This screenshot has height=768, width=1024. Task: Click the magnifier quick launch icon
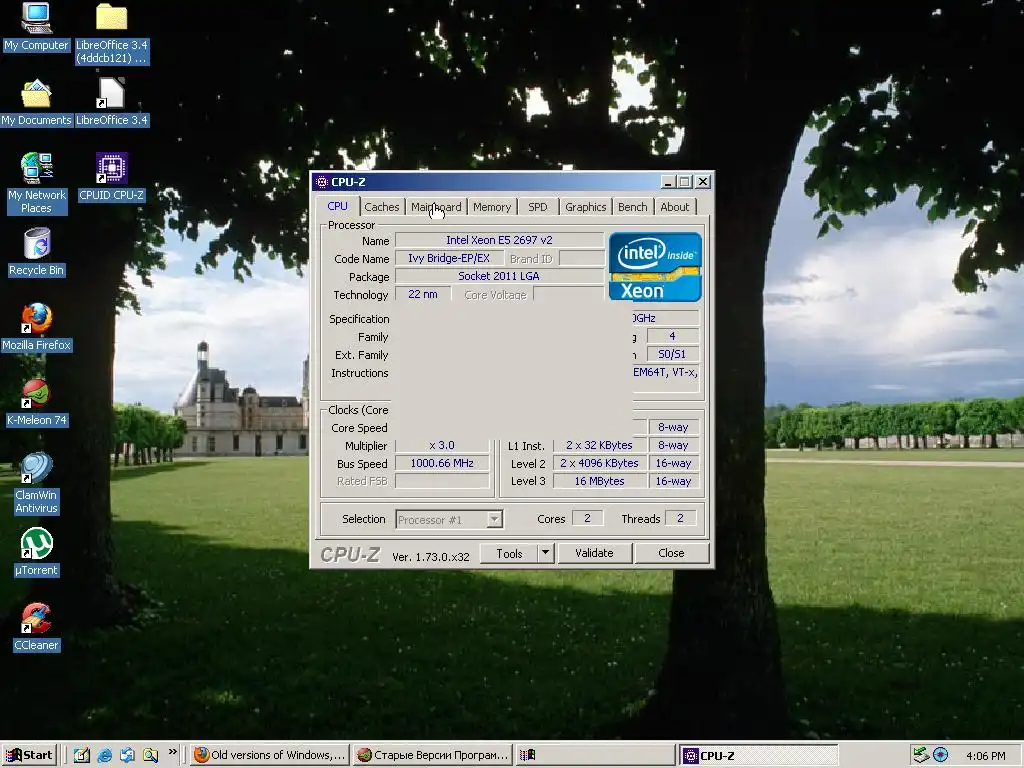coord(150,755)
